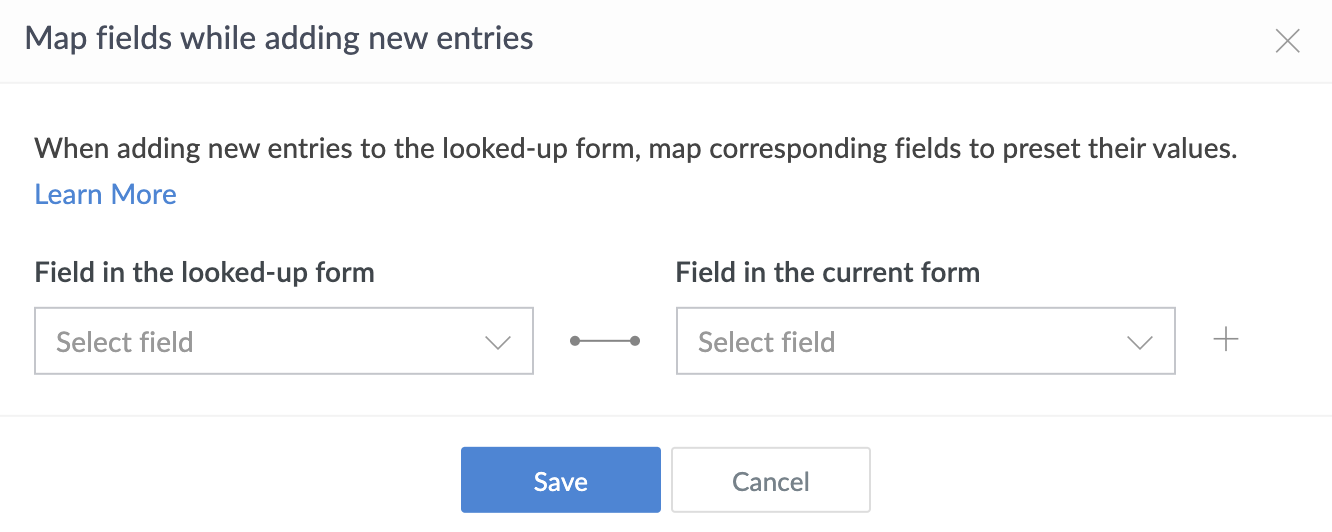Click the word 'Save' on the blue button
The height and width of the screenshot is (532, 1332).
click(x=560, y=481)
